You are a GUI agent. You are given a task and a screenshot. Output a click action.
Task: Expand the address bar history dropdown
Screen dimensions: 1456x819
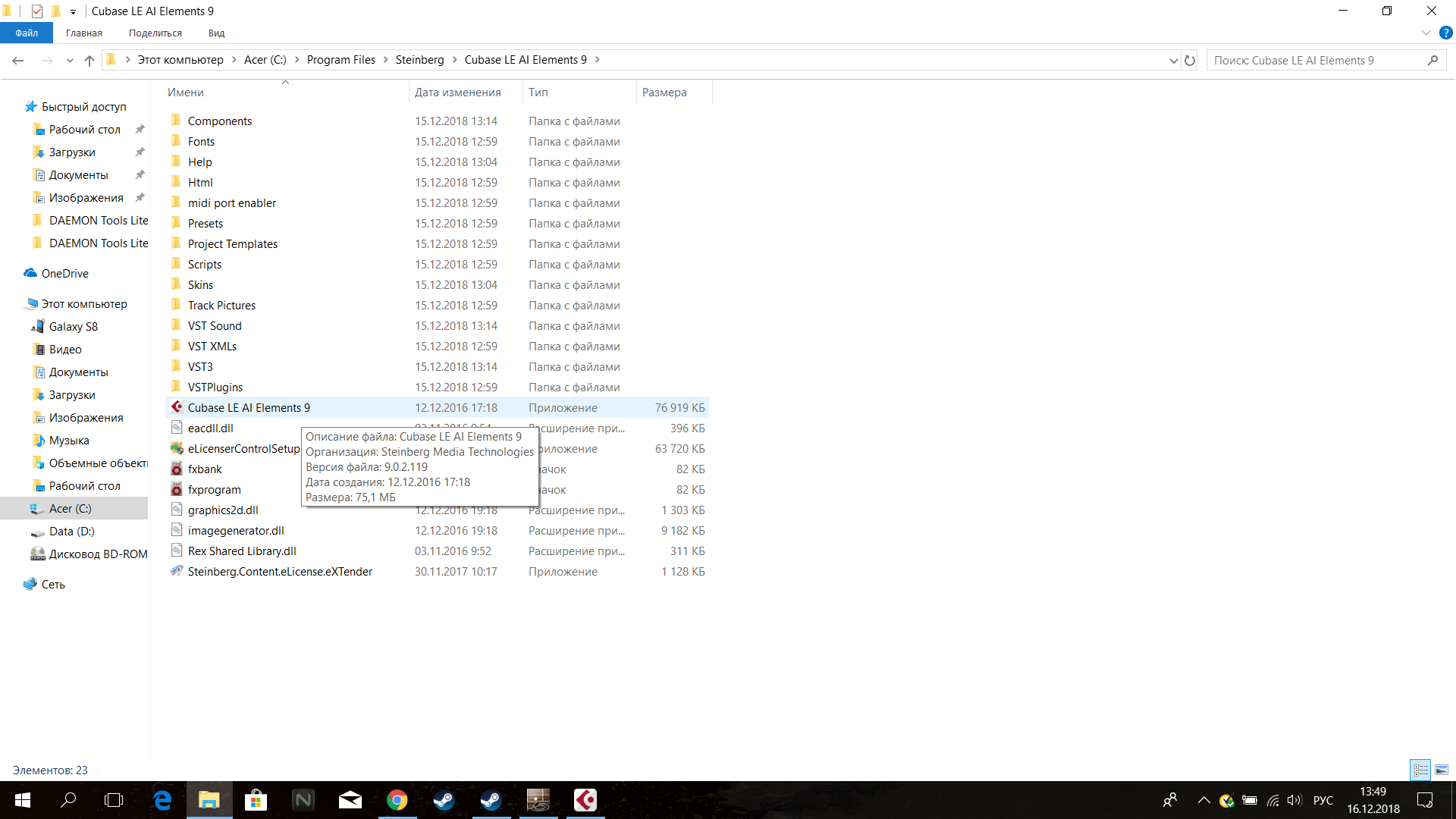[x=1173, y=60]
